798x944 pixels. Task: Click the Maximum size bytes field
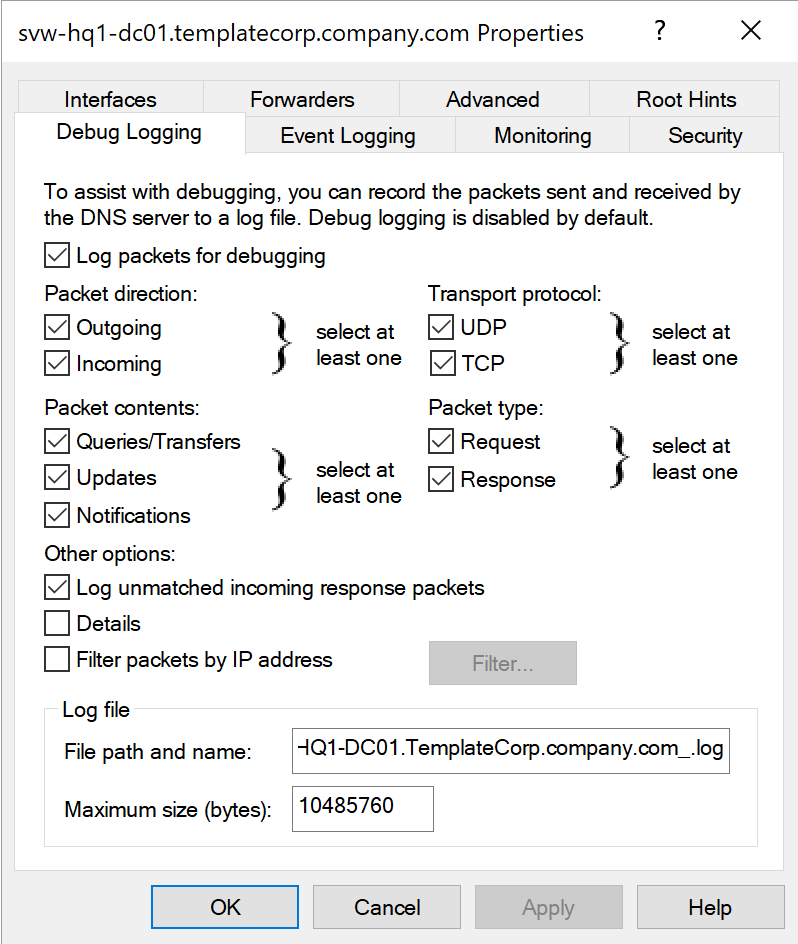(x=362, y=808)
